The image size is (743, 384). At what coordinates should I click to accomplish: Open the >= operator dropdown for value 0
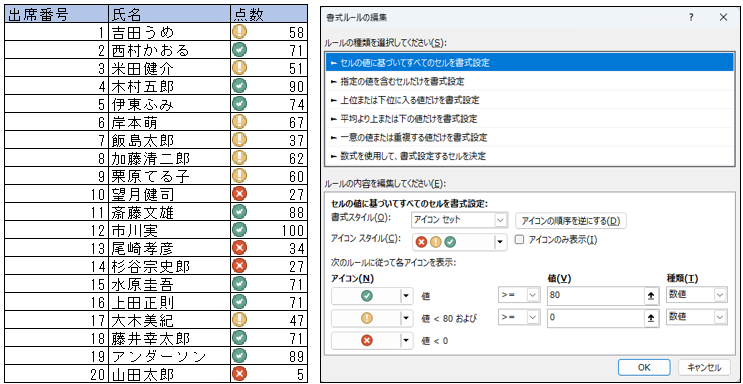(519, 318)
